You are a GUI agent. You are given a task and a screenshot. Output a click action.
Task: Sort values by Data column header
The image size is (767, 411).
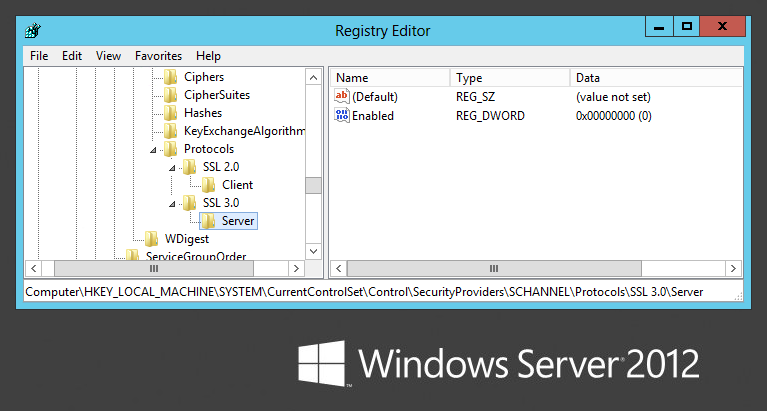(x=655, y=78)
